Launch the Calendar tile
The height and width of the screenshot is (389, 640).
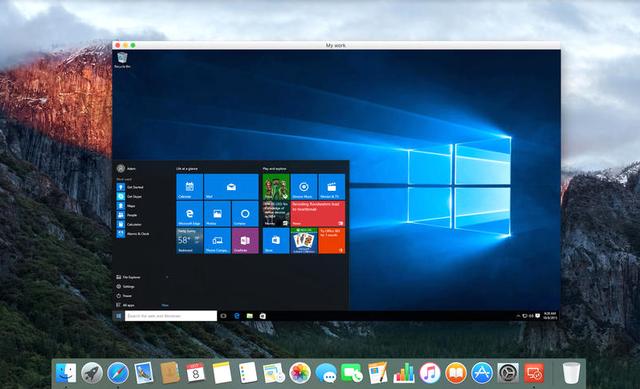189,187
